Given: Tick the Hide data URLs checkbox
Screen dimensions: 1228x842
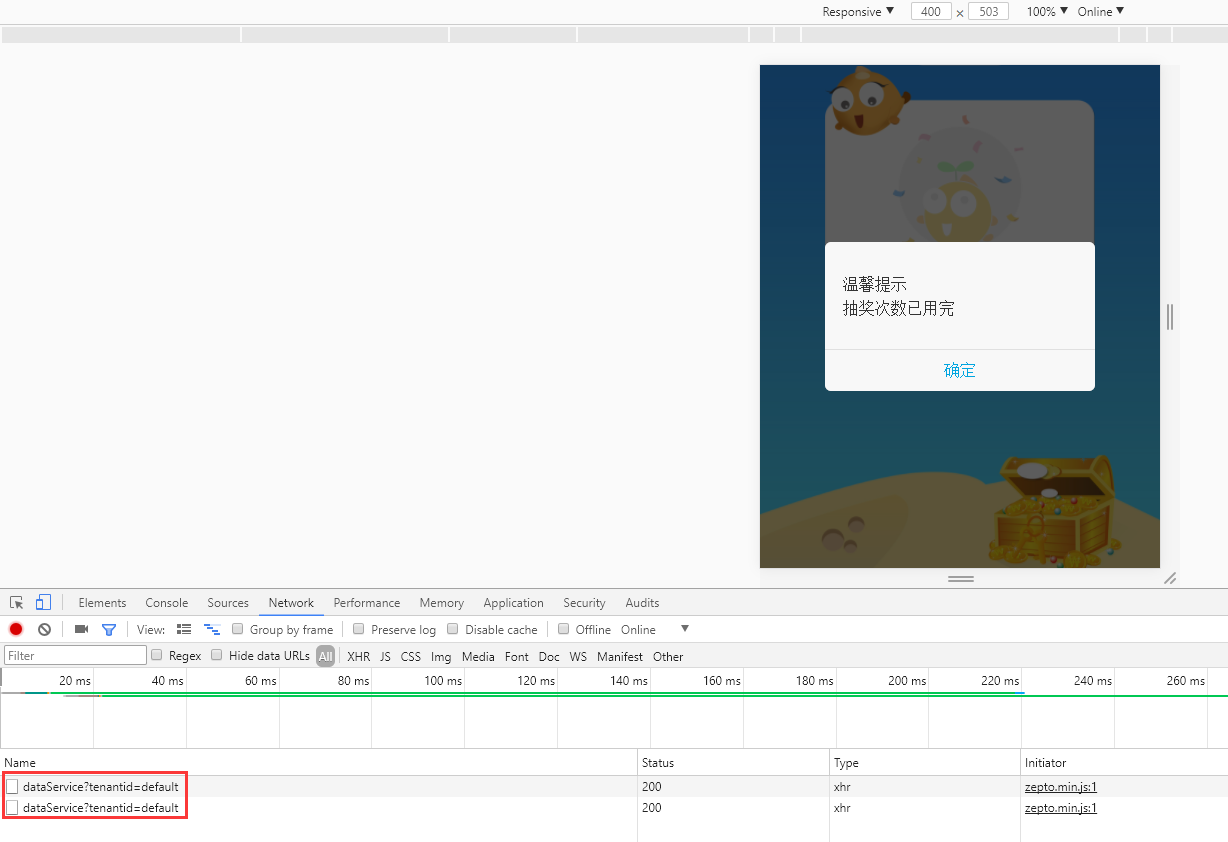Looking at the screenshot, I should [x=217, y=656].
